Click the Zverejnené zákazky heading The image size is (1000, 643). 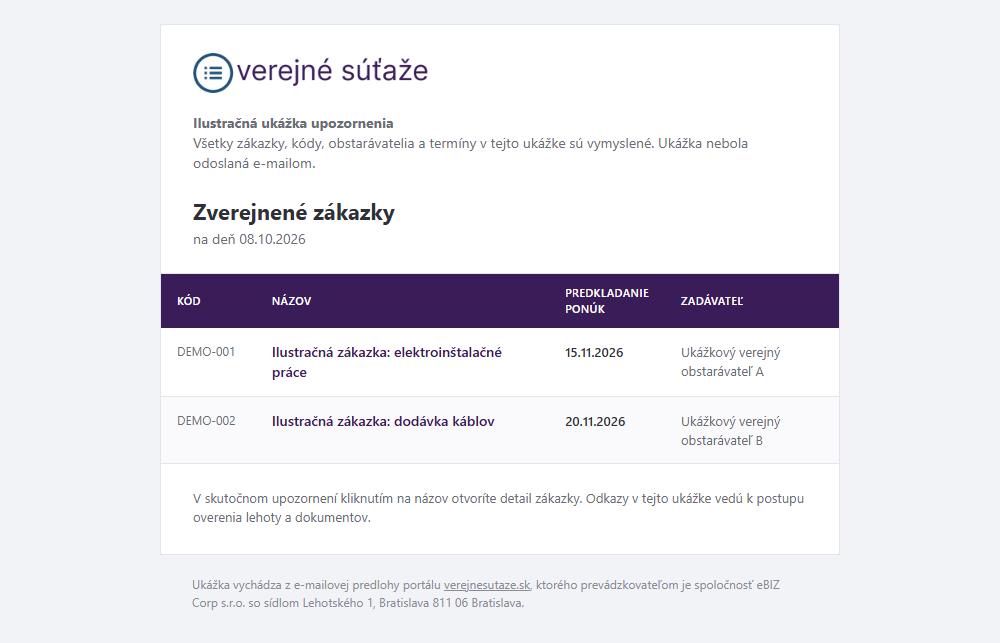click(x=293, y=212)
